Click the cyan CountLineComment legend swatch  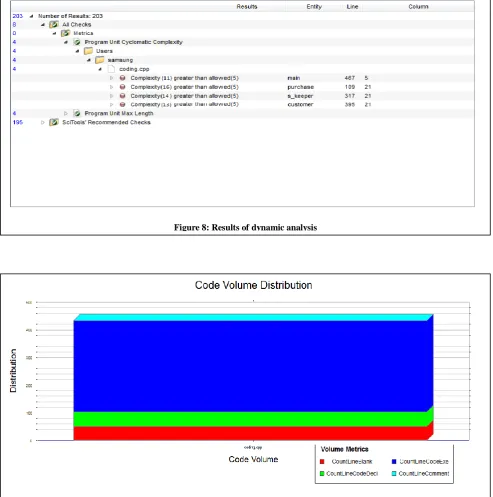[x=394, y=474]
